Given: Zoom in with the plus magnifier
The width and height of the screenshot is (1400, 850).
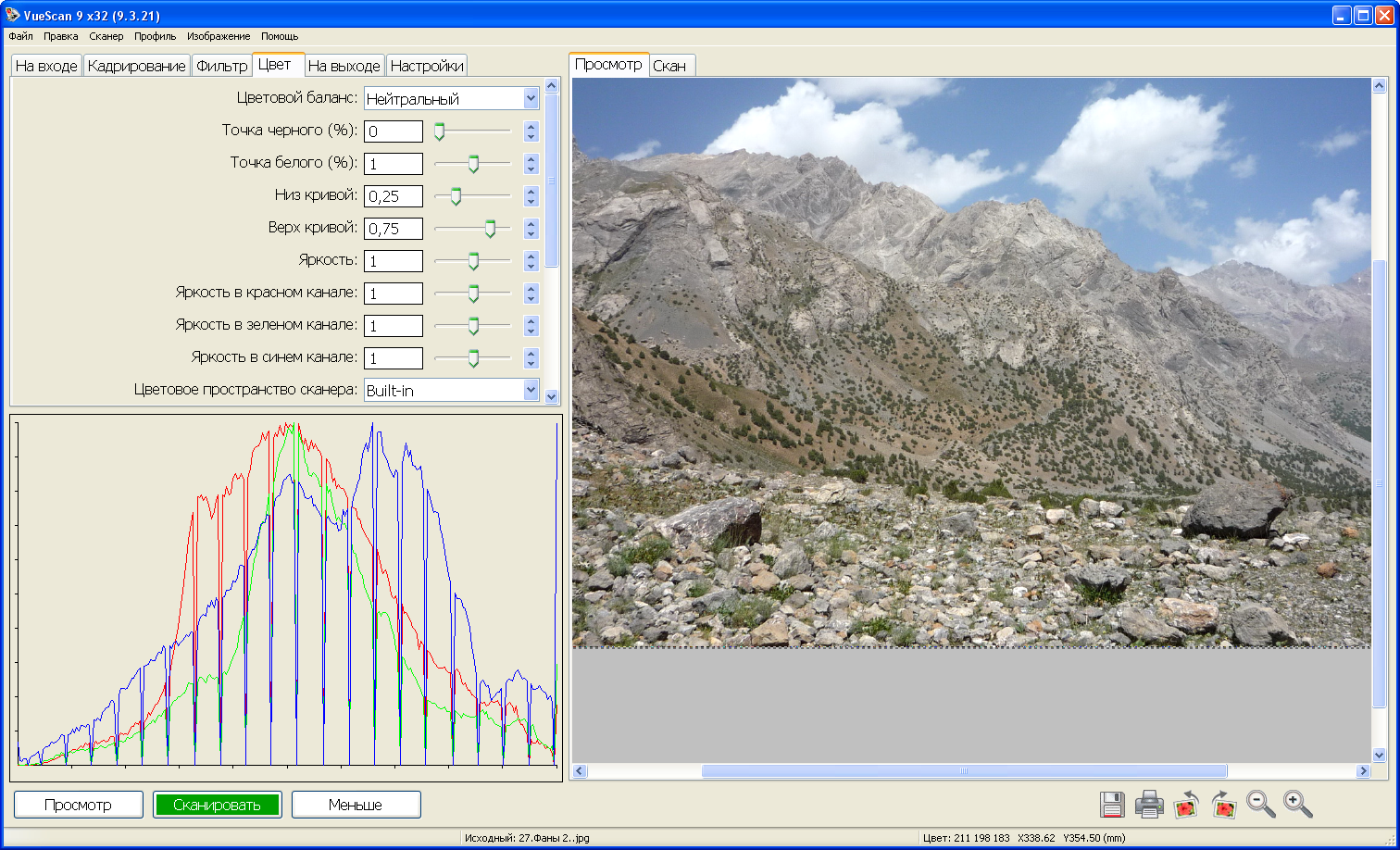Looking at the screenshot, I should [x=1298, y=805].
